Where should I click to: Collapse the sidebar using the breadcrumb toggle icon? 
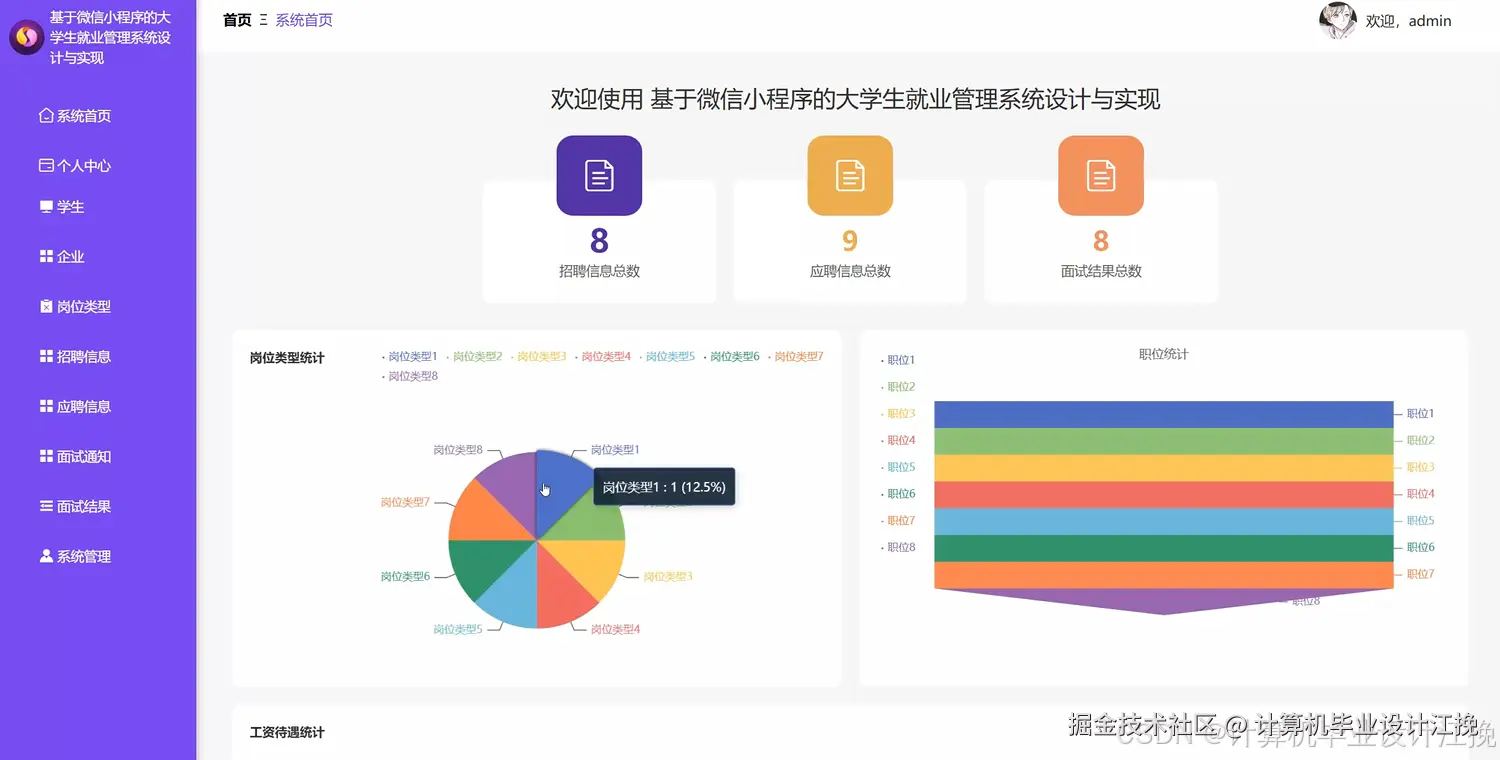(262, 19)
